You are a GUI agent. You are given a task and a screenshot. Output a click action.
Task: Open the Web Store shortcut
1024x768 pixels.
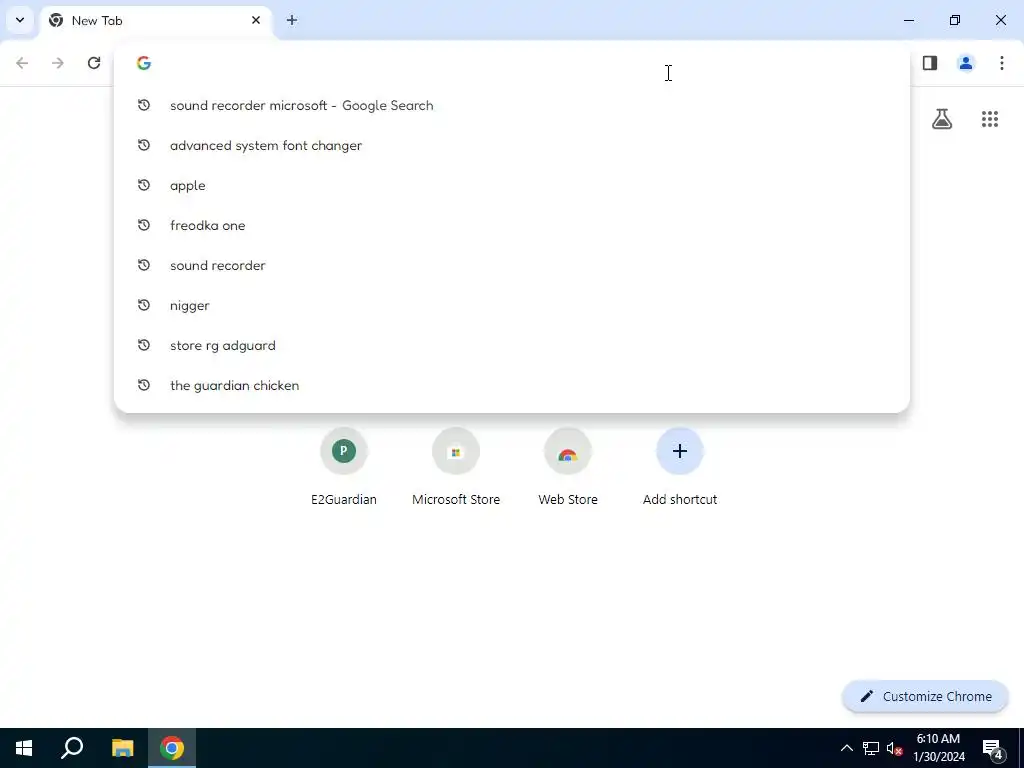568,466
